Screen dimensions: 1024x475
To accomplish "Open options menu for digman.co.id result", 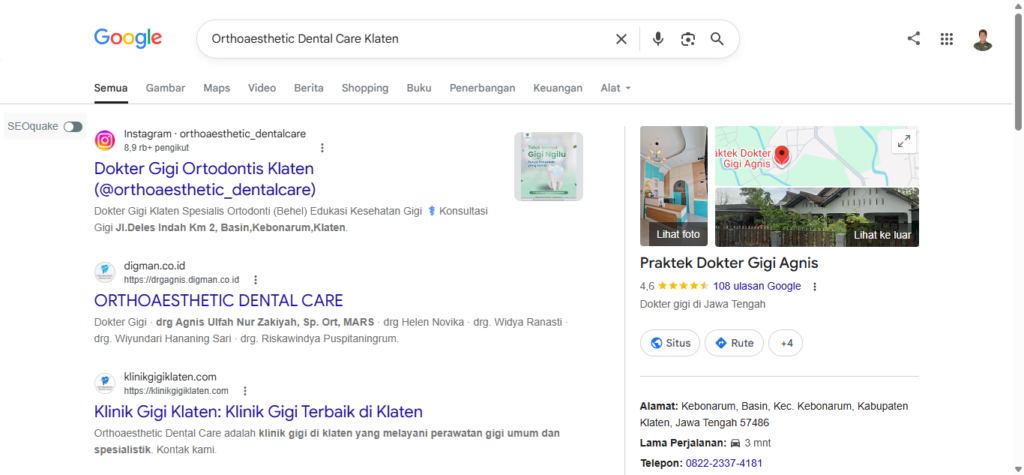I will pos(255,280).
